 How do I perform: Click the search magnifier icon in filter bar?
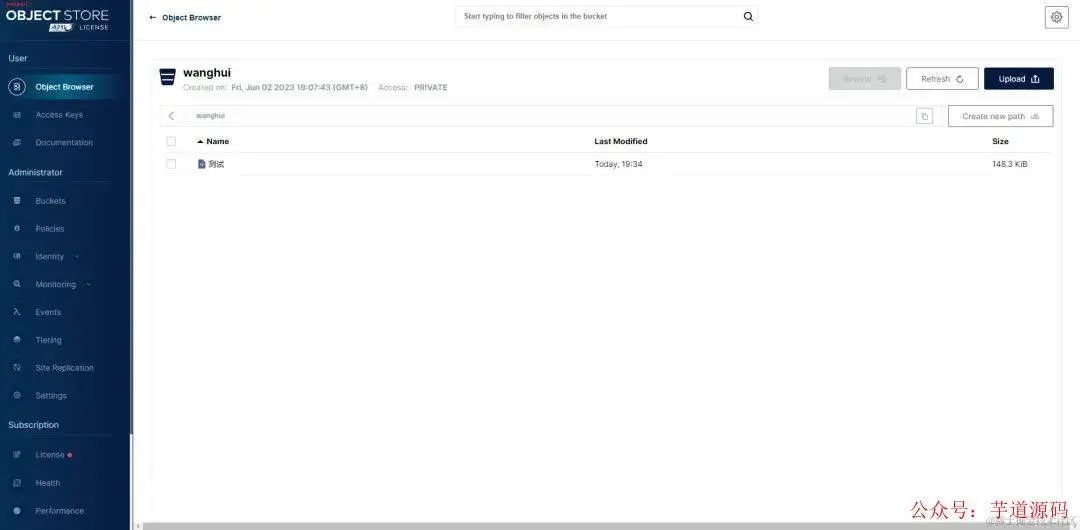point(748,17)
